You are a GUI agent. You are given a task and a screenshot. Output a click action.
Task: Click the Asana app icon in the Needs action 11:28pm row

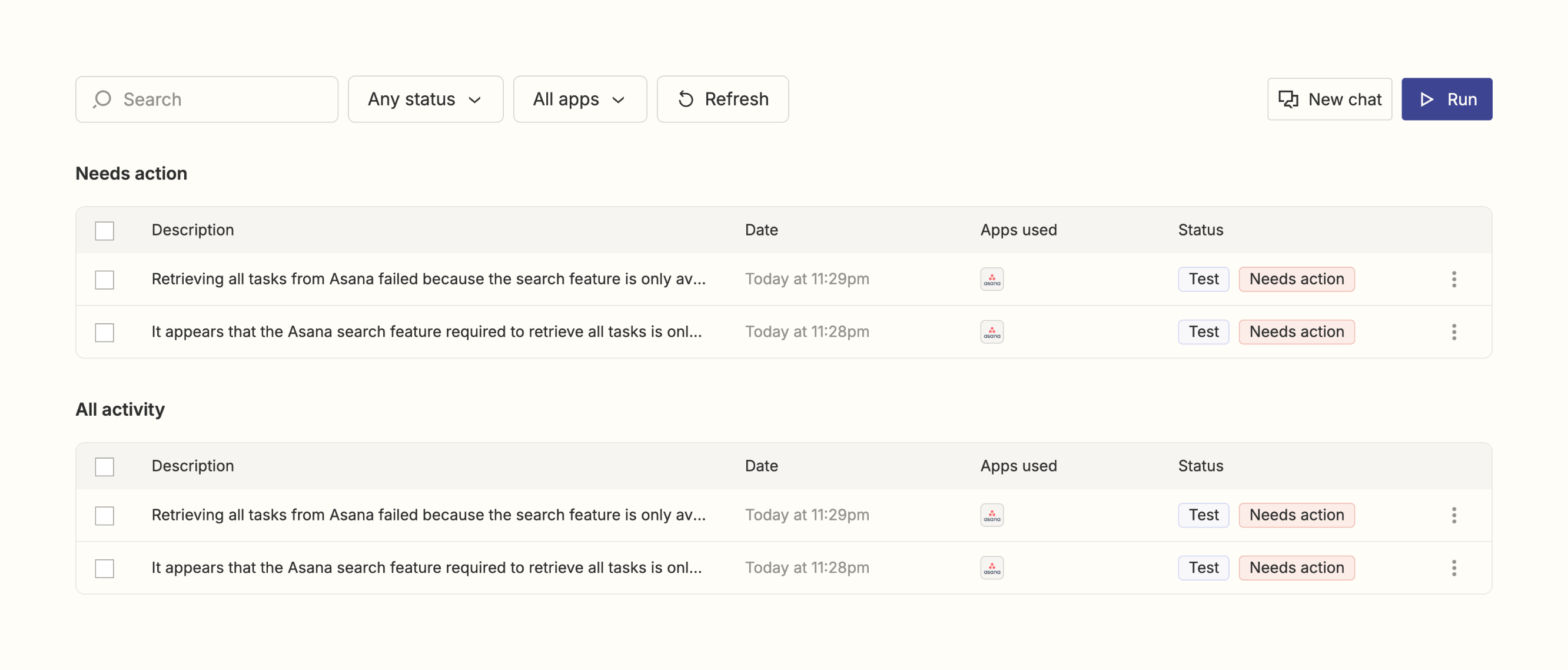tap(992, 332)
